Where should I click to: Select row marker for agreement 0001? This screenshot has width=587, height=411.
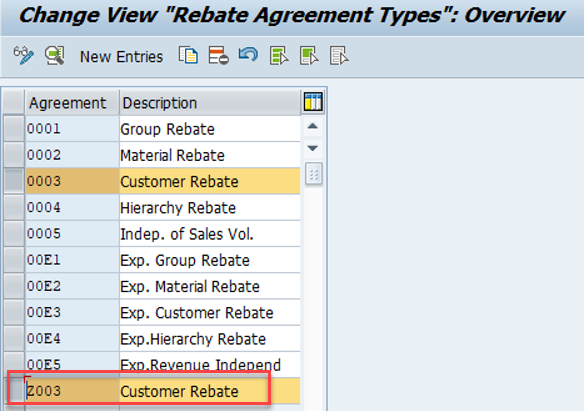click(14, 128)
